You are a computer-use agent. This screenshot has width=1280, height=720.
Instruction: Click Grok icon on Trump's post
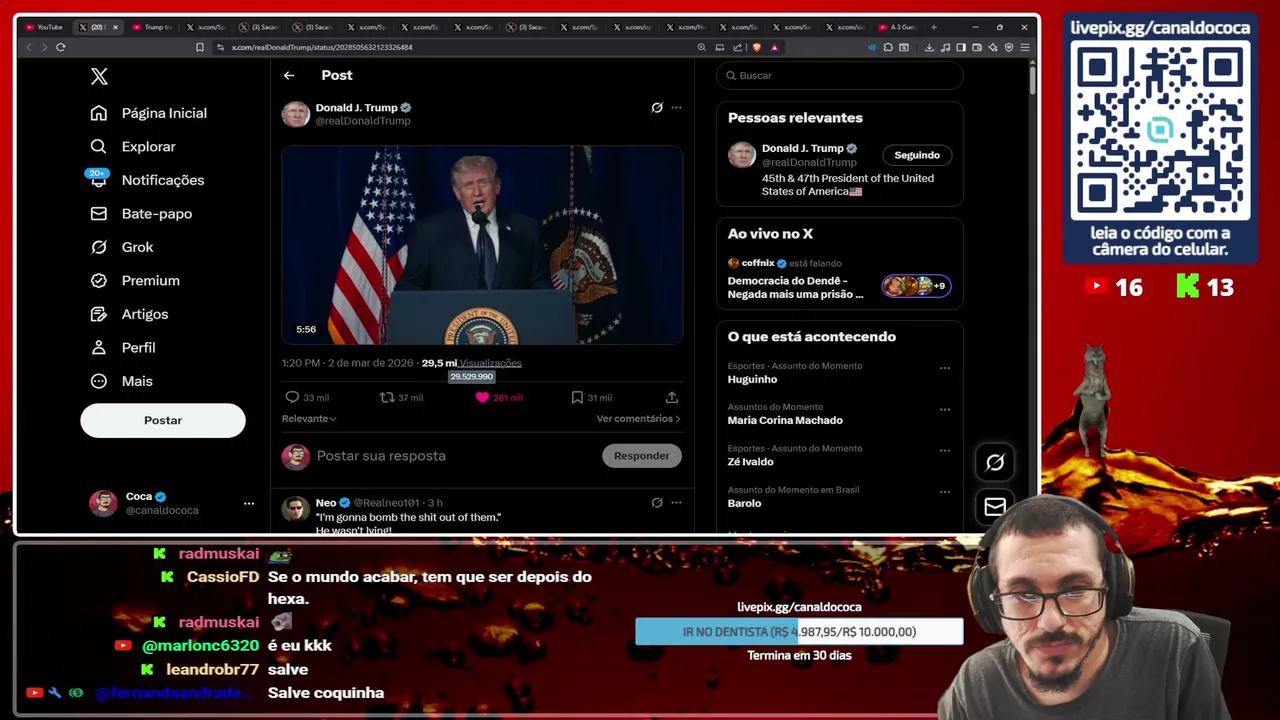pyautogui.click(x=657, y=108)
